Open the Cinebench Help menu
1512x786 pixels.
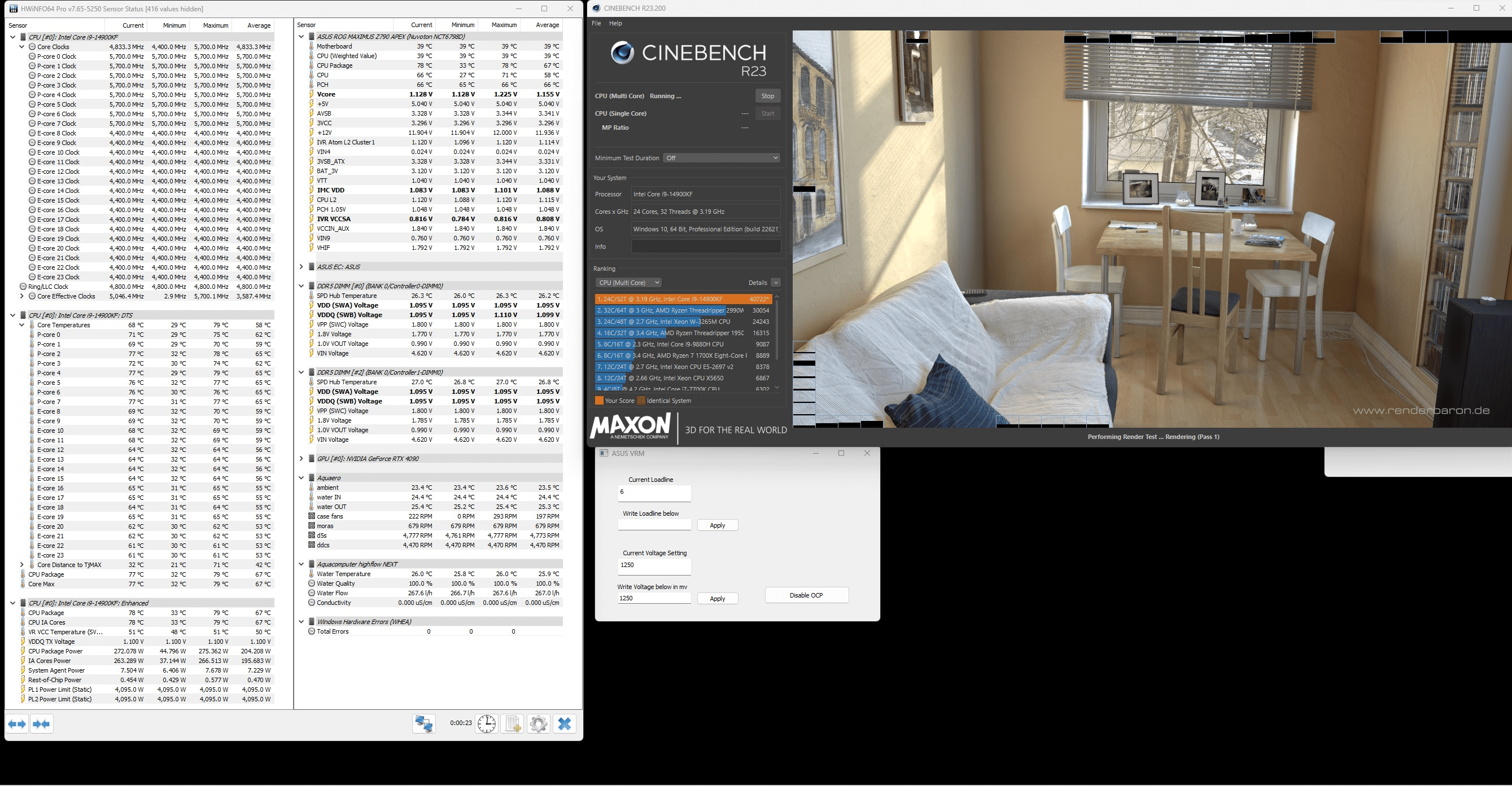615,24
